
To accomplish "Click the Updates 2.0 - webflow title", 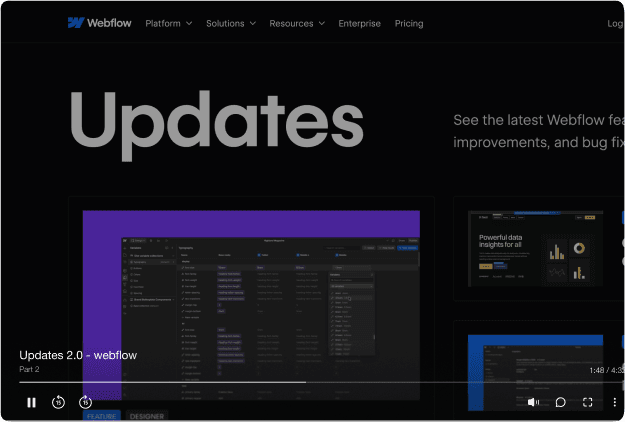I will point(78,355).
